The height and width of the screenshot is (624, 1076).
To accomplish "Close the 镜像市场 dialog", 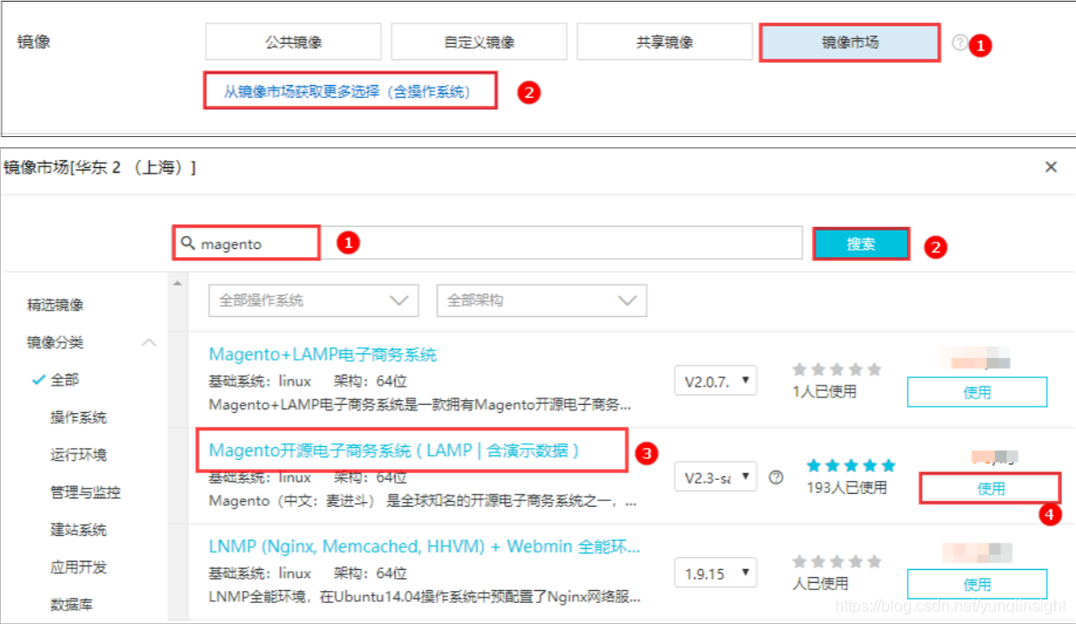I will (x=1051, y=167).
